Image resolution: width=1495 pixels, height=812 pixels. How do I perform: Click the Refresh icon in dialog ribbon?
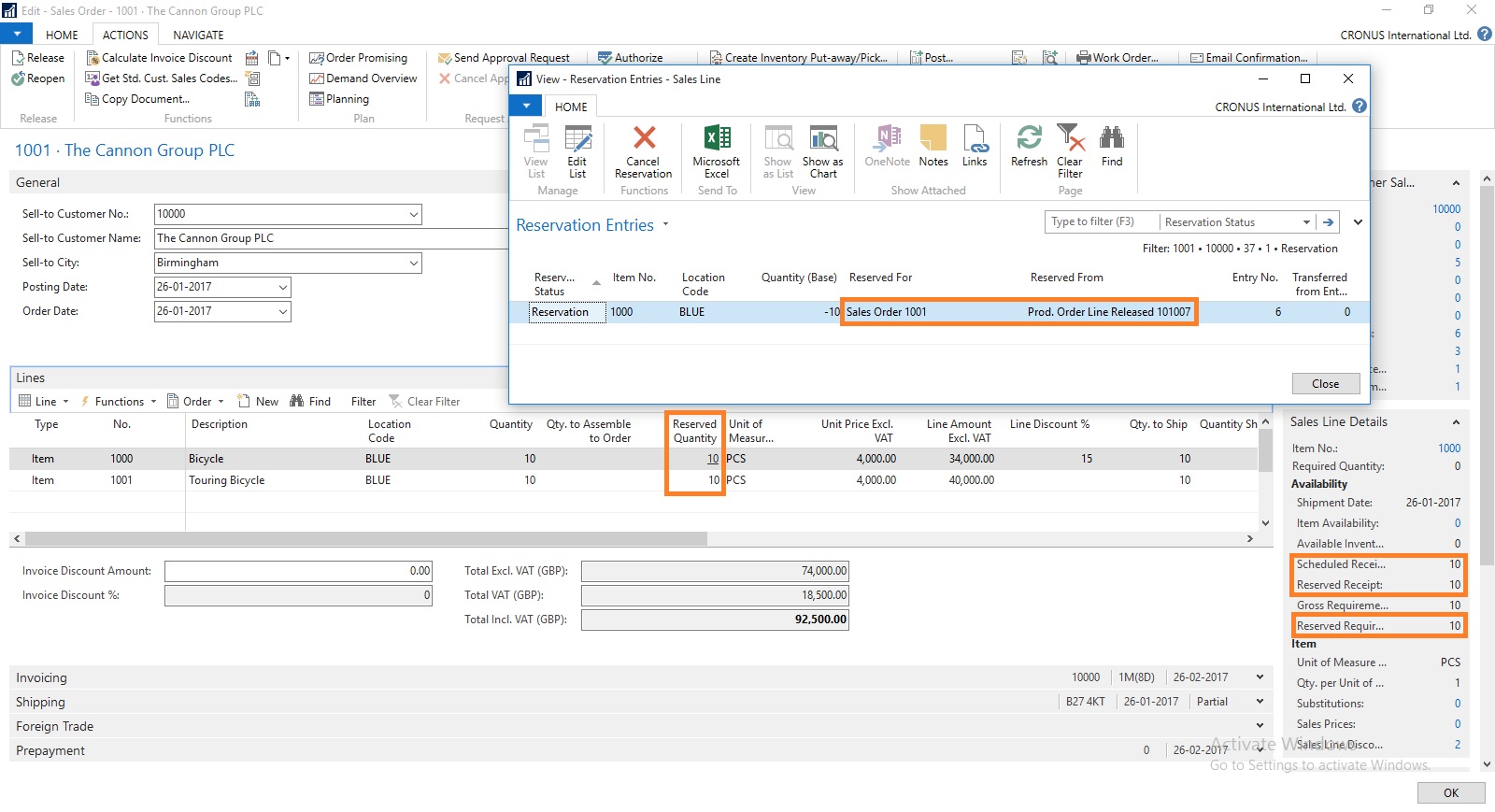tap(1029, 139)
